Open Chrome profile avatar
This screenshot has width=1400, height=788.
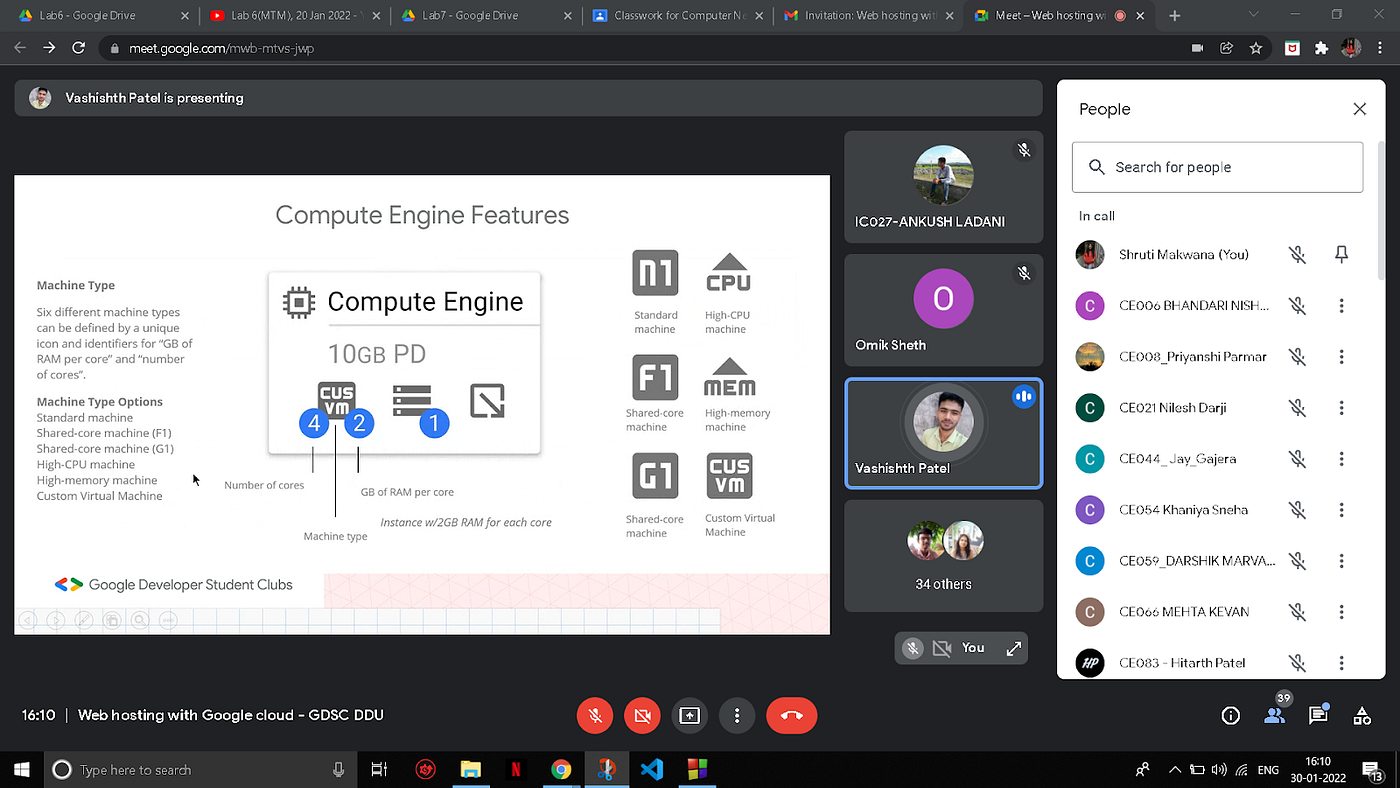(1351, 48)
